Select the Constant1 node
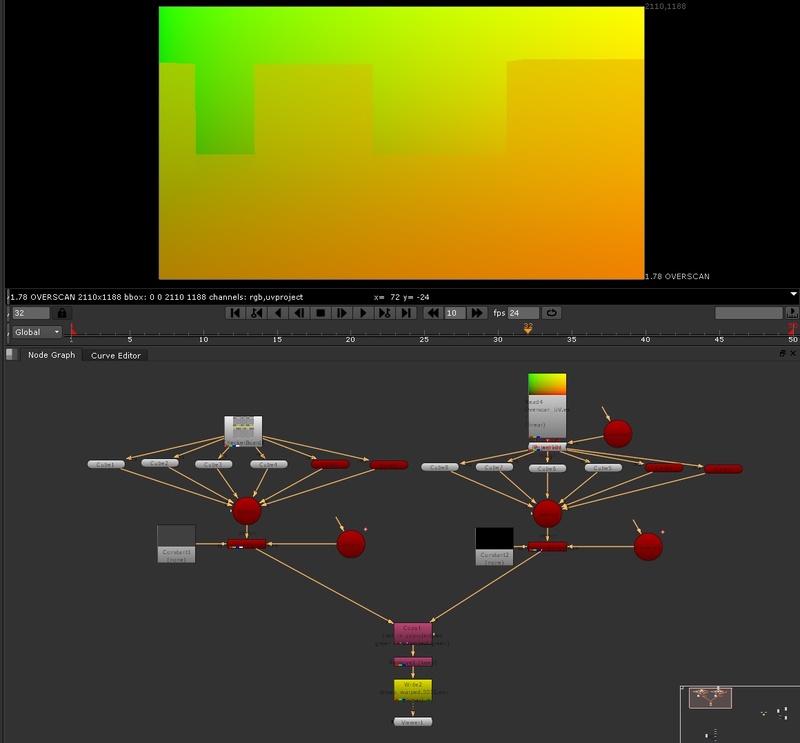Image resolution: width=800 pixels, height=743 pixels. 176,543
